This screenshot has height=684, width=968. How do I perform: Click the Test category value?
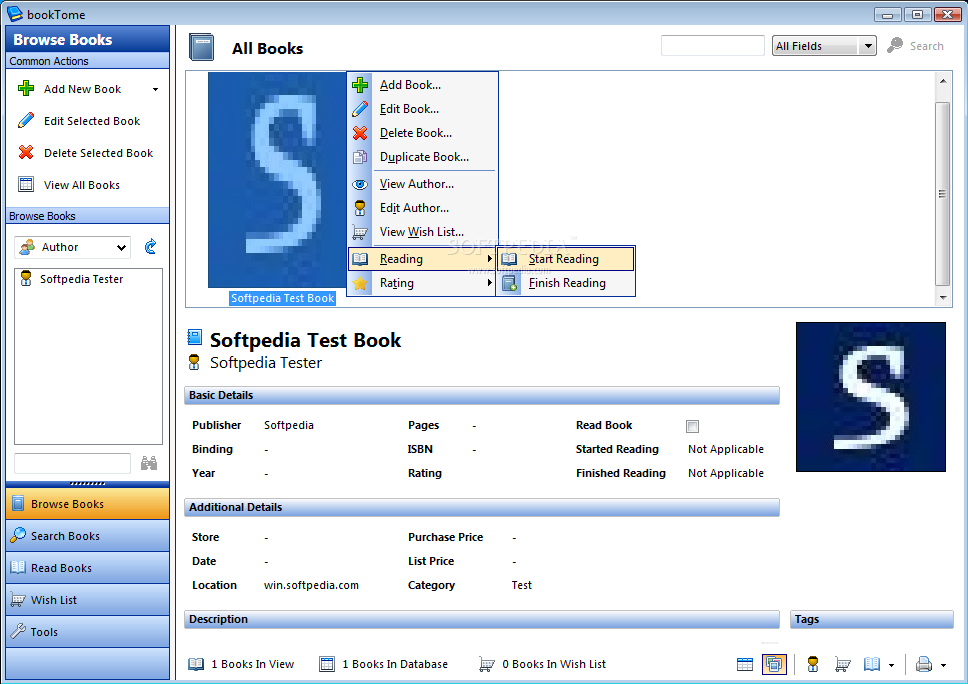(522, 585)
